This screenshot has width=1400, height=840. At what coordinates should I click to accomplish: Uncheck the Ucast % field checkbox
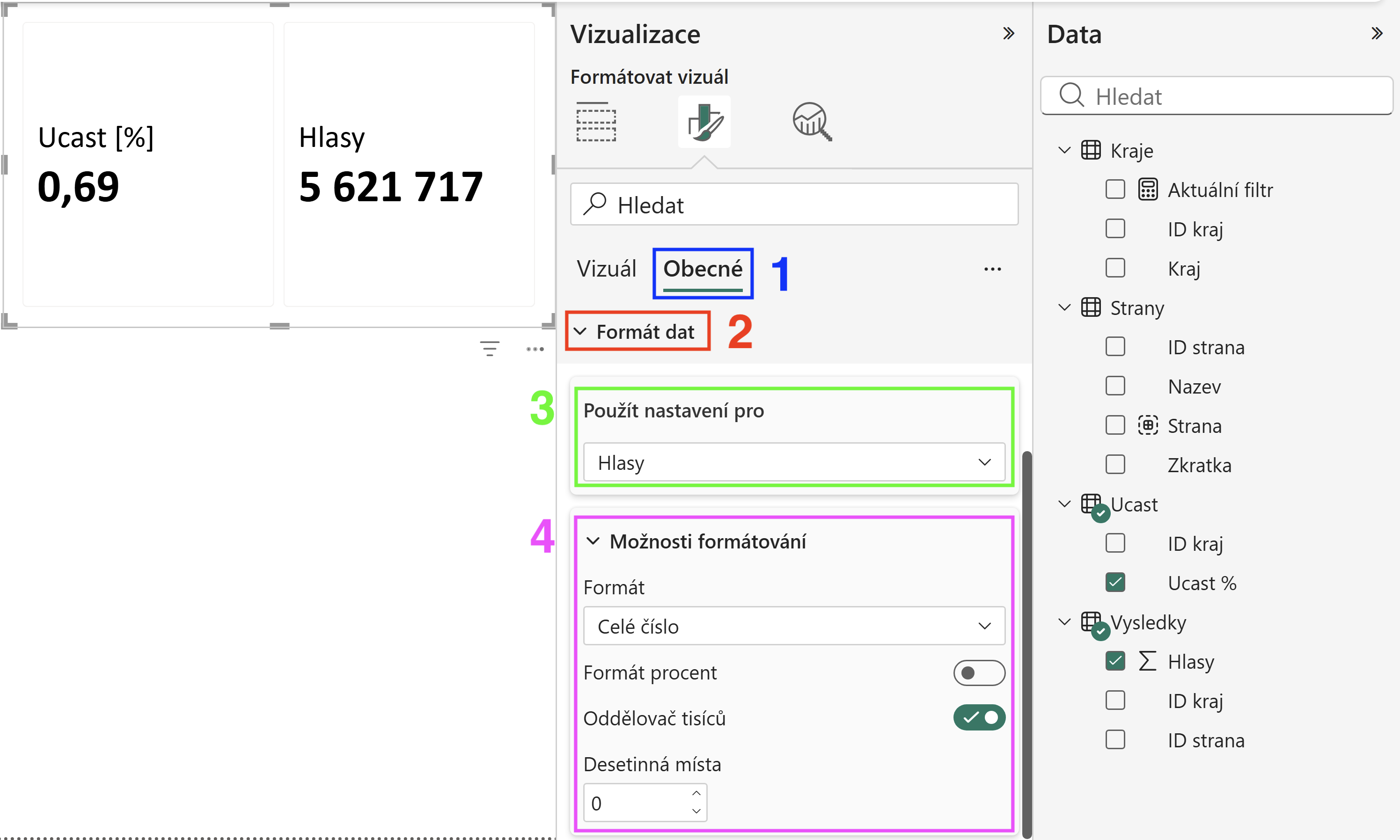(1115, 583)
